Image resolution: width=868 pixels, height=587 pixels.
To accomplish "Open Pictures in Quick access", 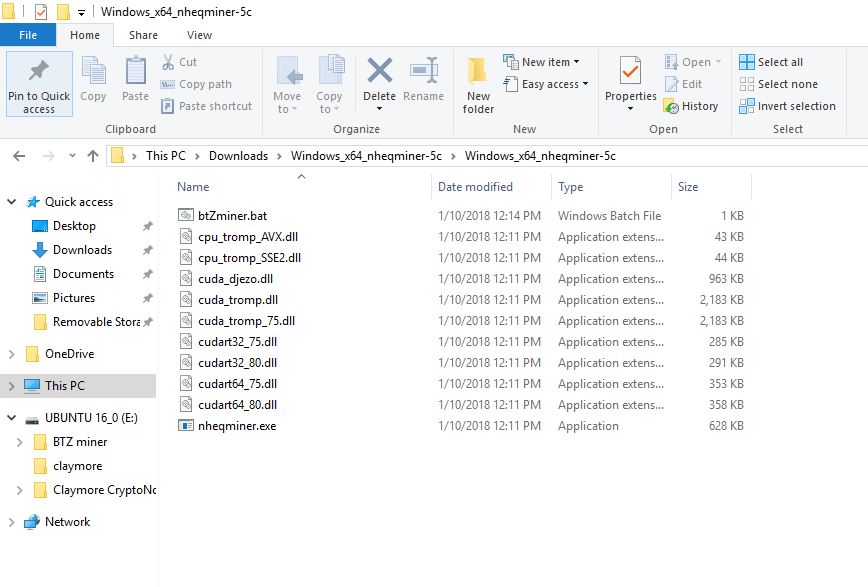I will point(74,298).
